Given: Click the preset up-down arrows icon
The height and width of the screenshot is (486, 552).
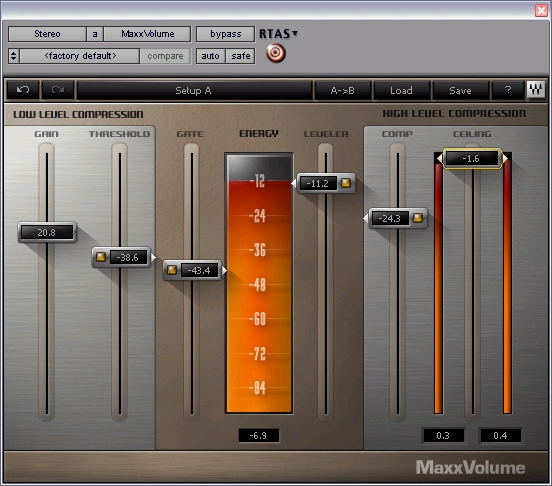Looking at the screenshot, I should point(13,56).
